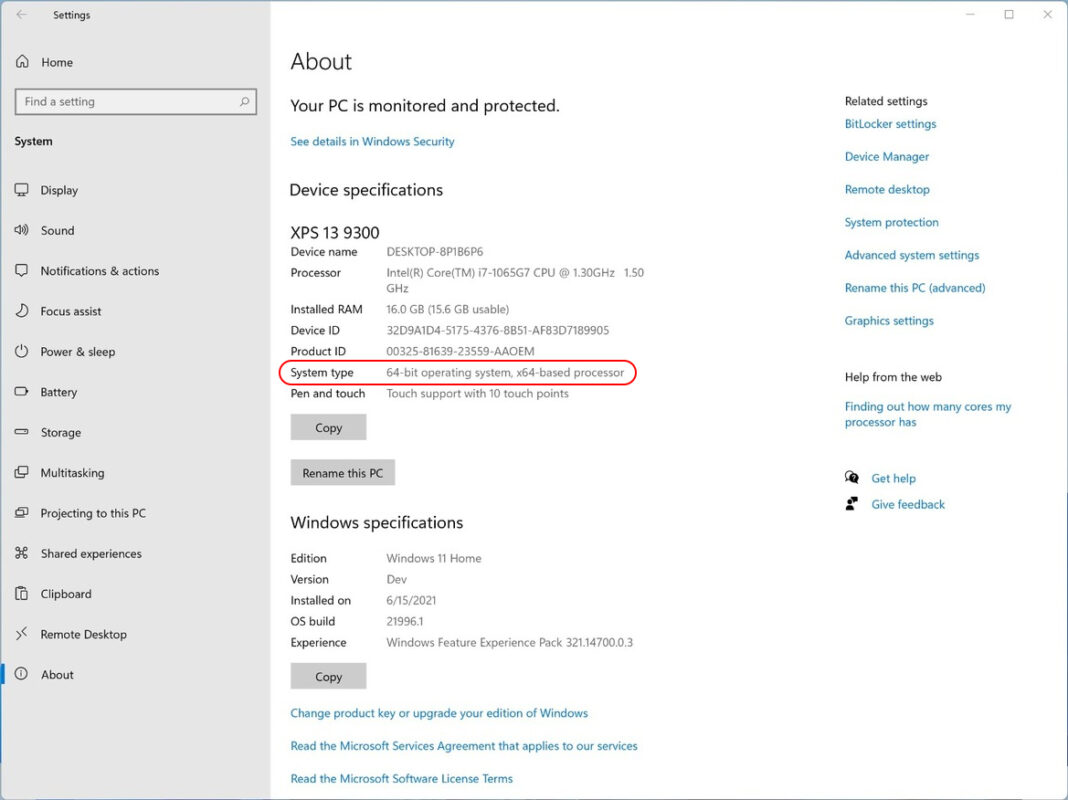
Task: Open Graphics settings link
Action: click(x=889, y=320)
